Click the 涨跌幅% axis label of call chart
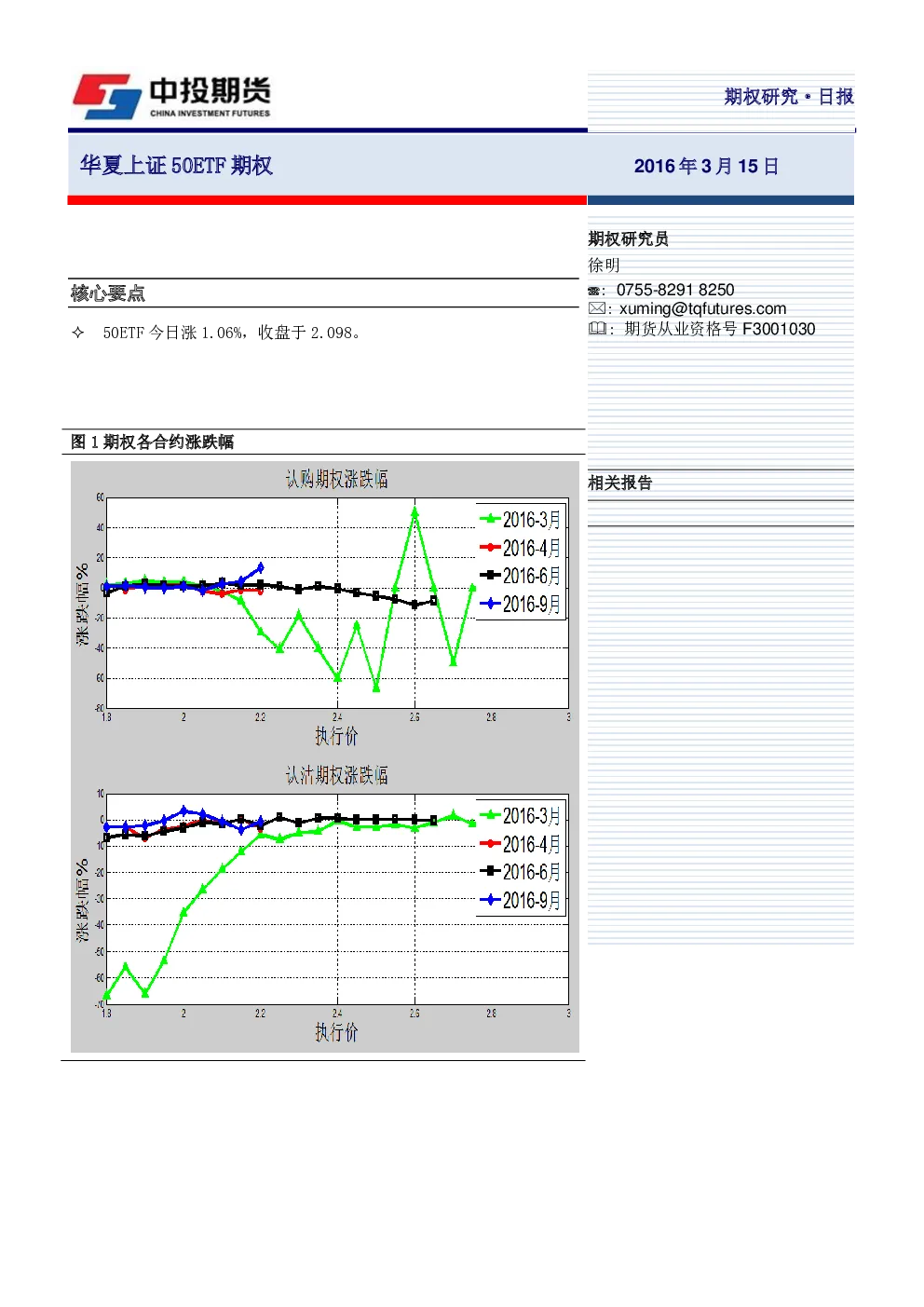The image size is (924, 1307). (83, 604)
